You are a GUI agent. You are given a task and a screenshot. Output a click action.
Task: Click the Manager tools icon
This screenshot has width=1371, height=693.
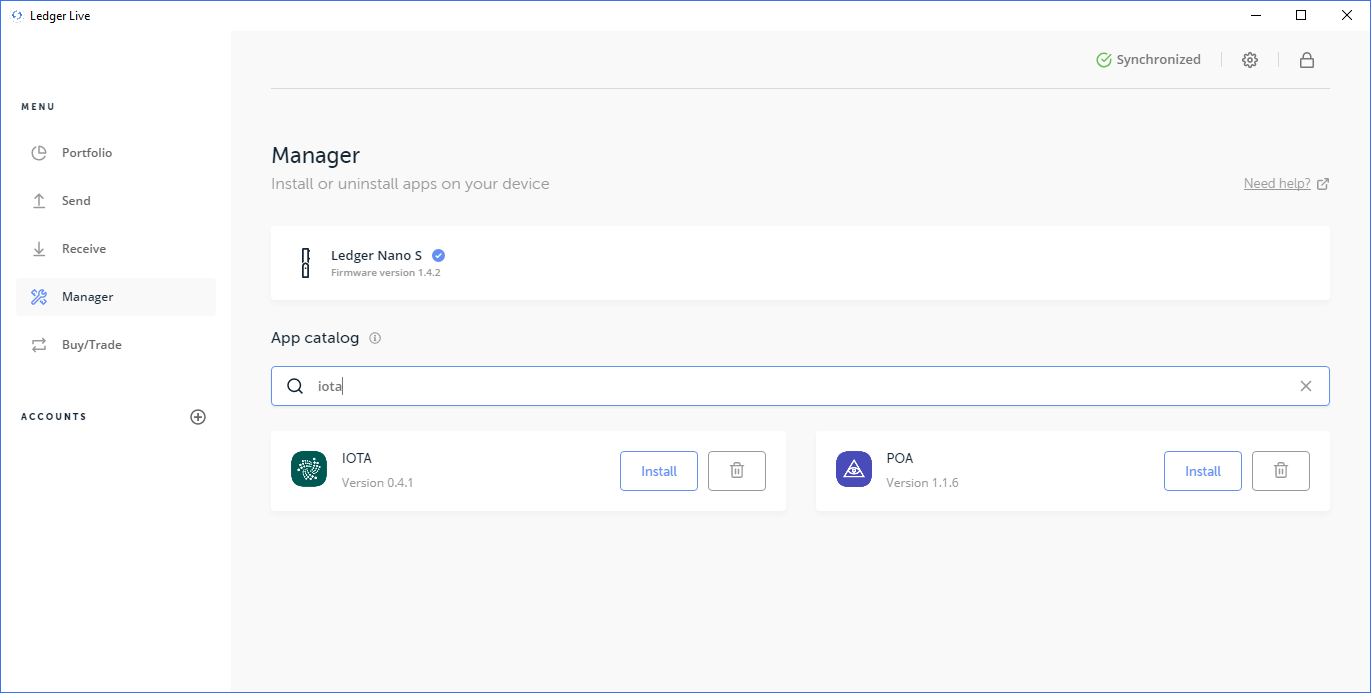point(39,297)
